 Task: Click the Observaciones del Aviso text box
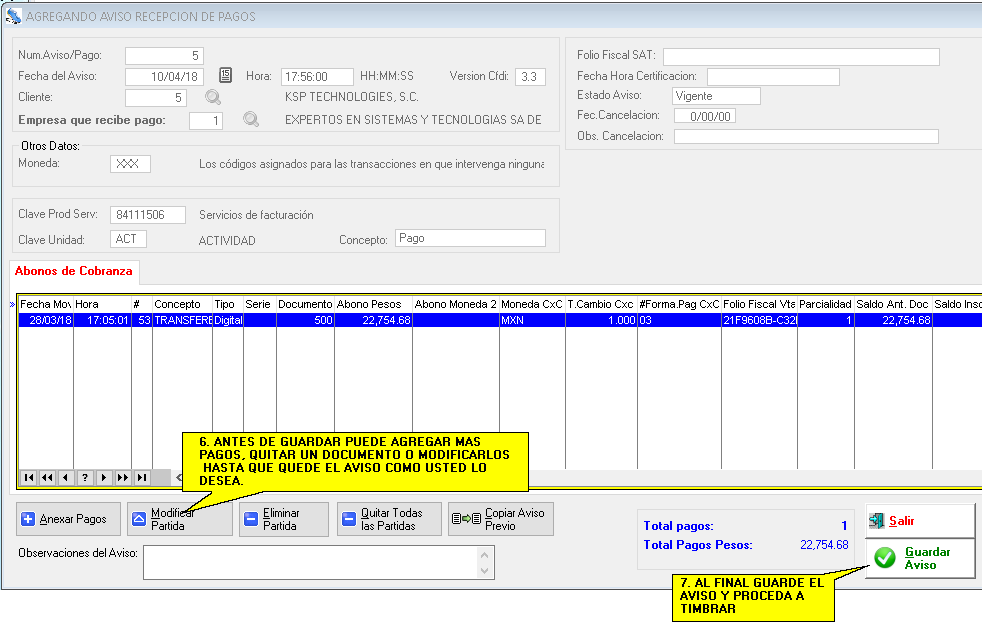click(x=318, y=562)
